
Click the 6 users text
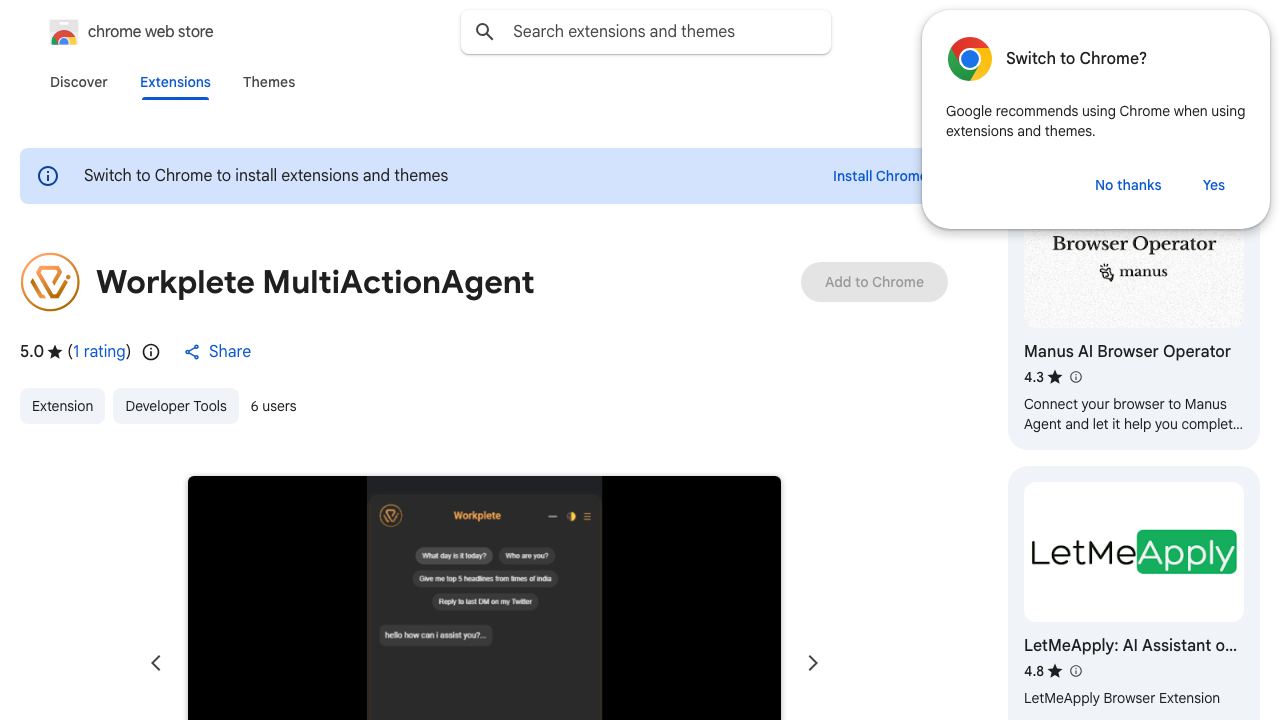[x=273, y=406]
